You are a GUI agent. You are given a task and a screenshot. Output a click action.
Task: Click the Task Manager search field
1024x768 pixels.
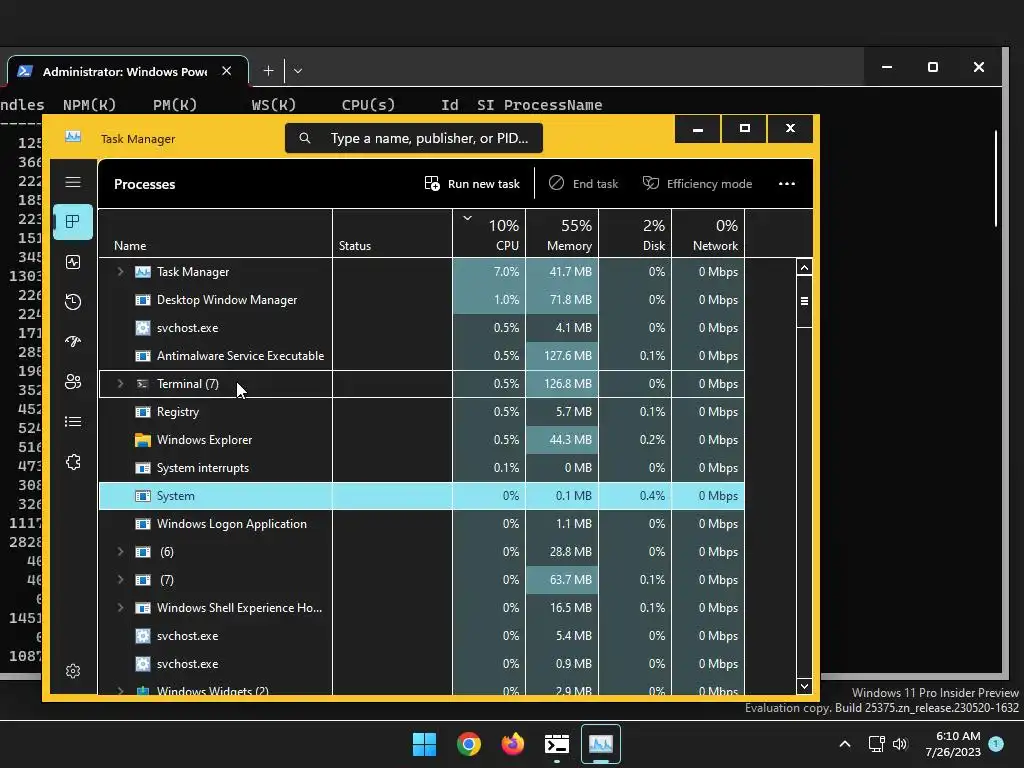[413, 138]
